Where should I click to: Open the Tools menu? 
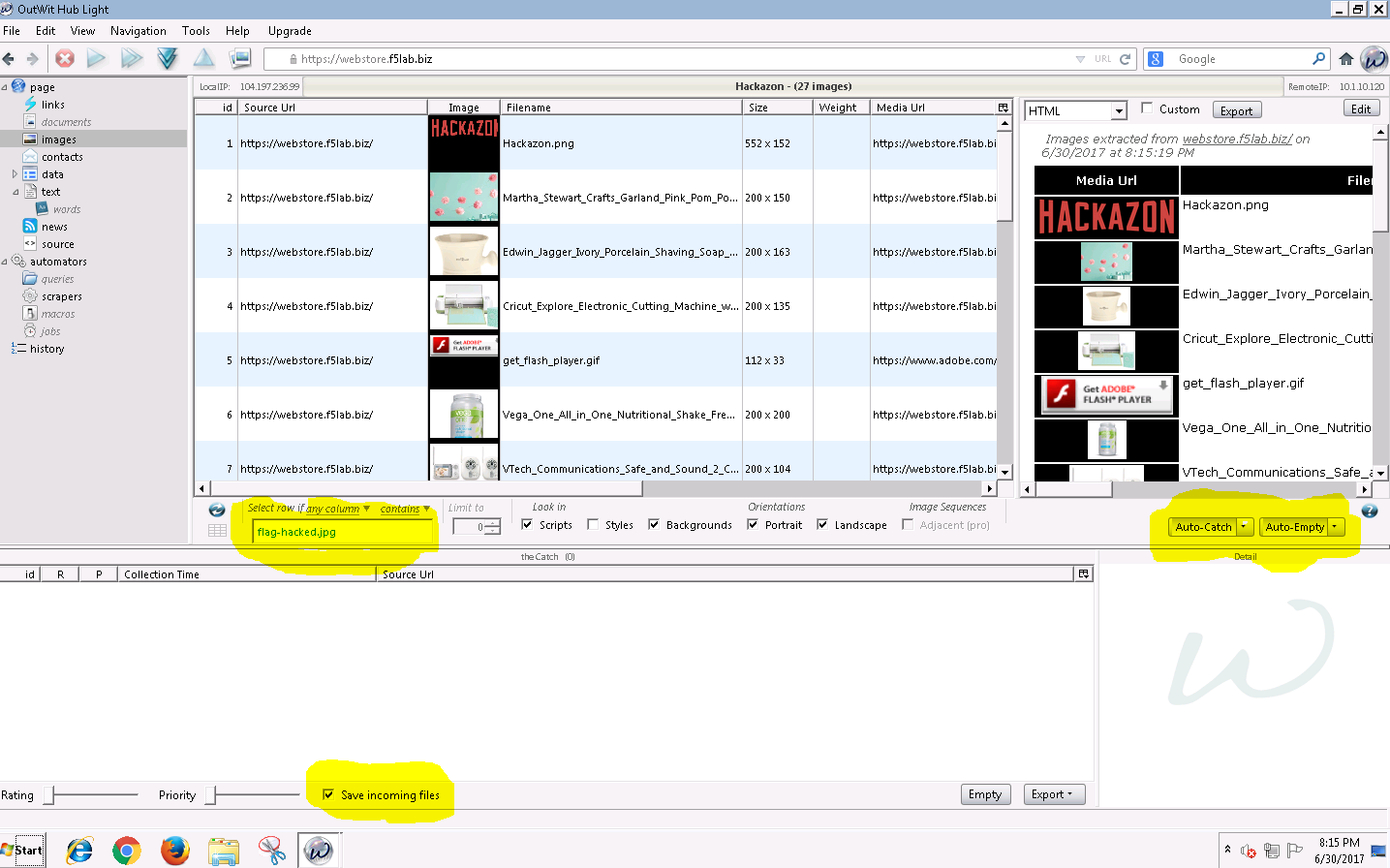click(196, 31)
